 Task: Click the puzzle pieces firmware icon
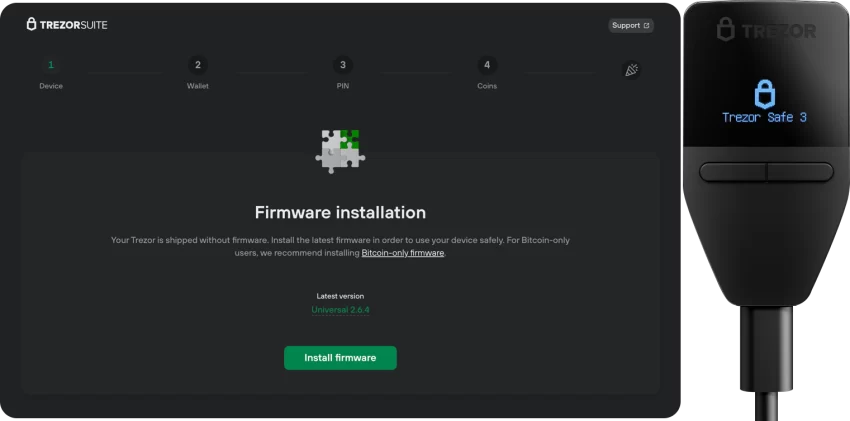340,151
